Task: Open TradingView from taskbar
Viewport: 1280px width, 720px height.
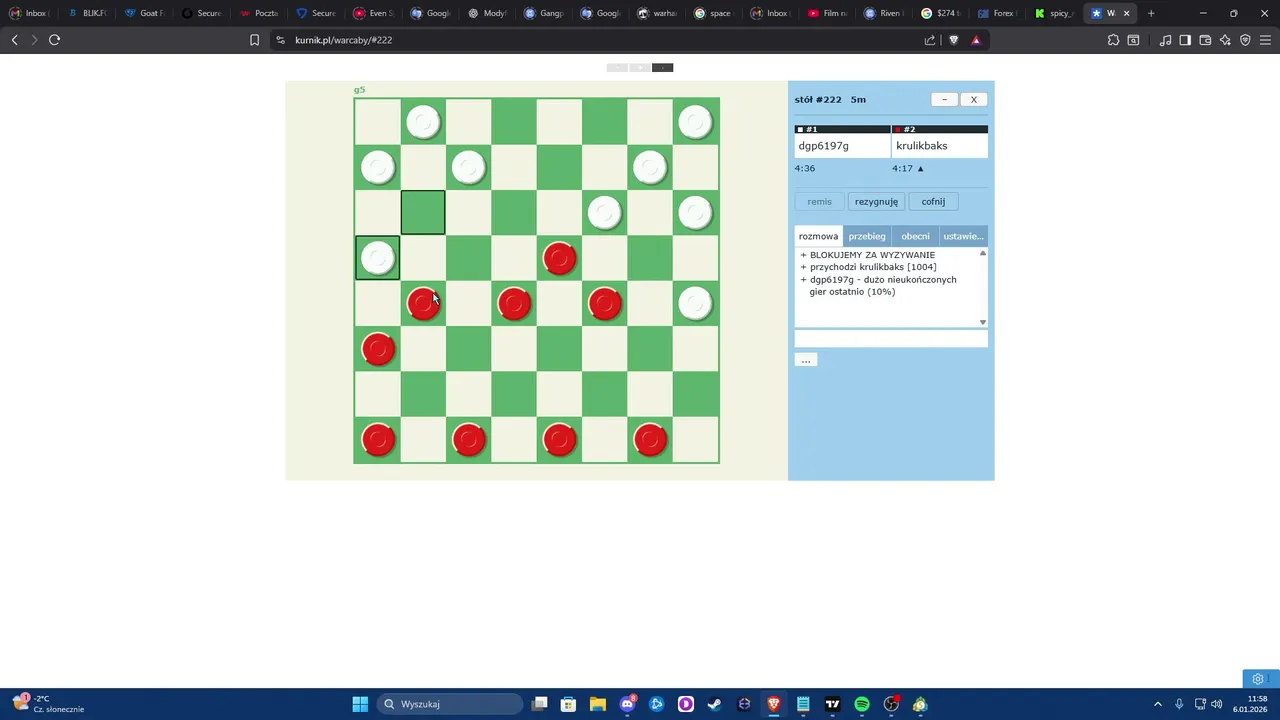Action: pos(832,704)
